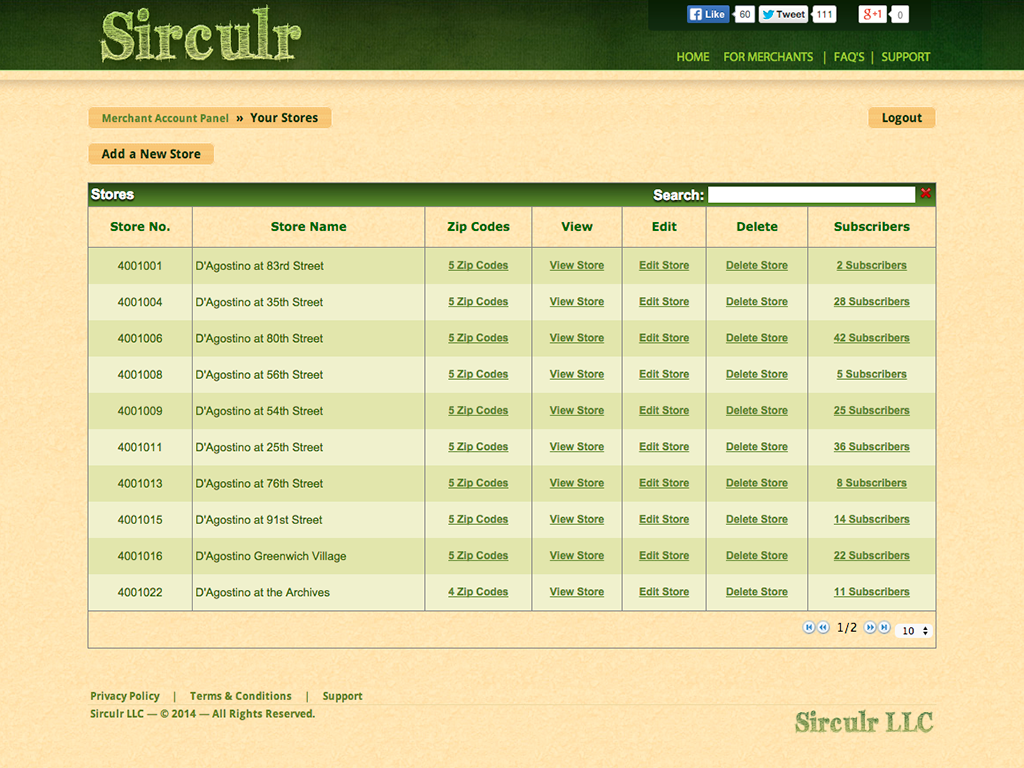Sort by the Store Name column header
This screenshot has width=1024, height=768.
(308, 227)
